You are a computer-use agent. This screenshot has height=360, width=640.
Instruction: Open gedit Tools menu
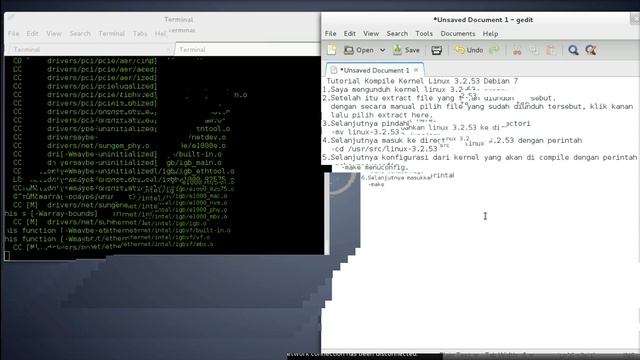[424, 33]
